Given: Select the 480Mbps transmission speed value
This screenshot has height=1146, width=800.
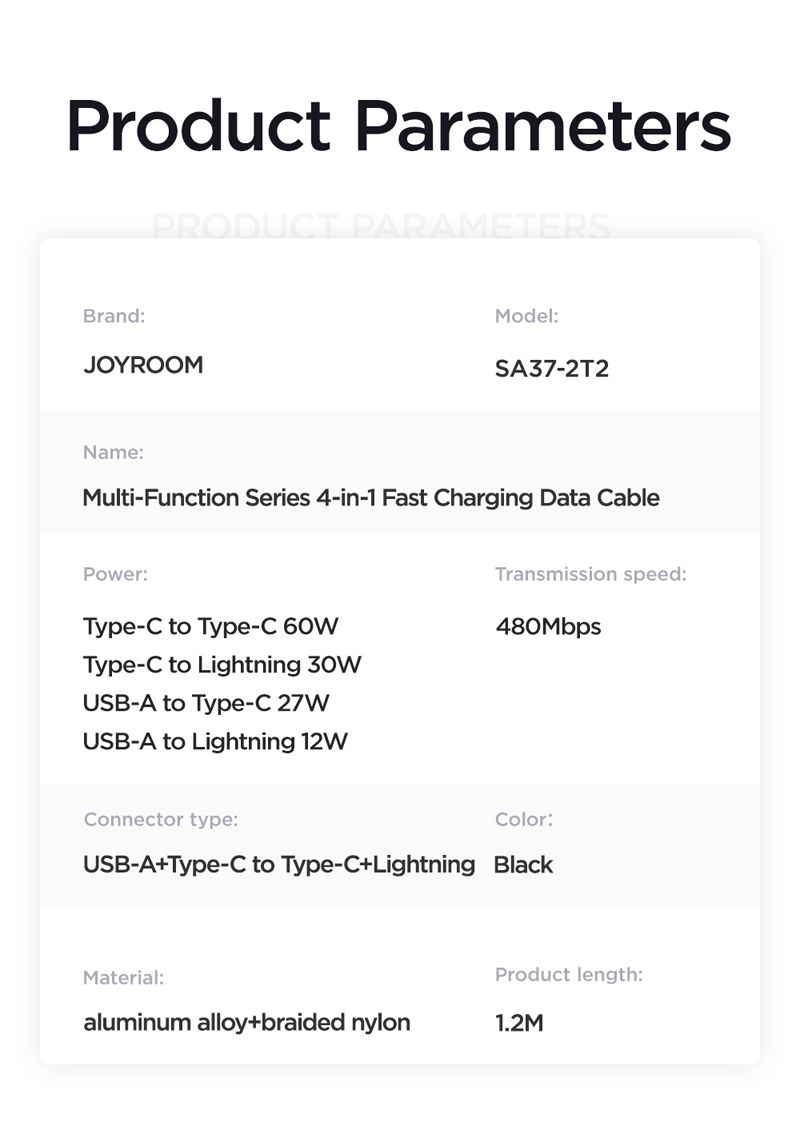Looking at the screenshot, I should (x=548, y=627).
